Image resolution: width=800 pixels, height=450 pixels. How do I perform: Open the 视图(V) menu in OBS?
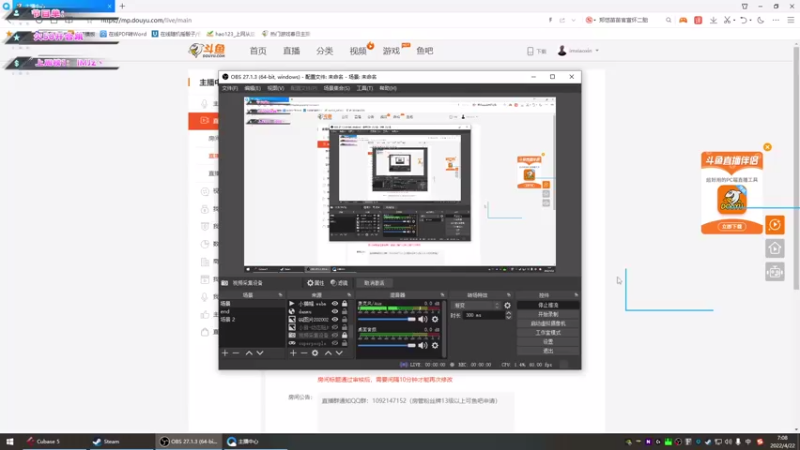pyautogui.click(x=276, y=88)
